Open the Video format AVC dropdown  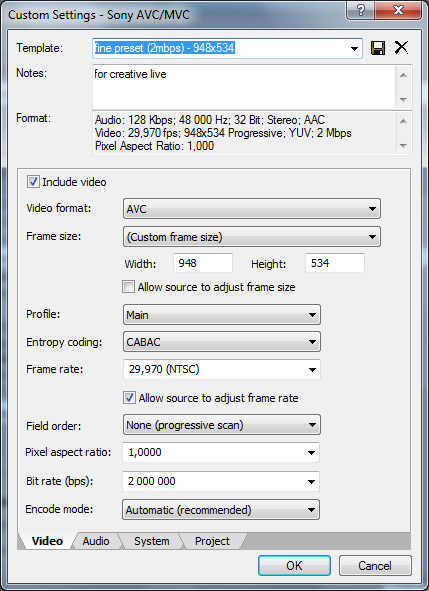(x=252, y=208)
